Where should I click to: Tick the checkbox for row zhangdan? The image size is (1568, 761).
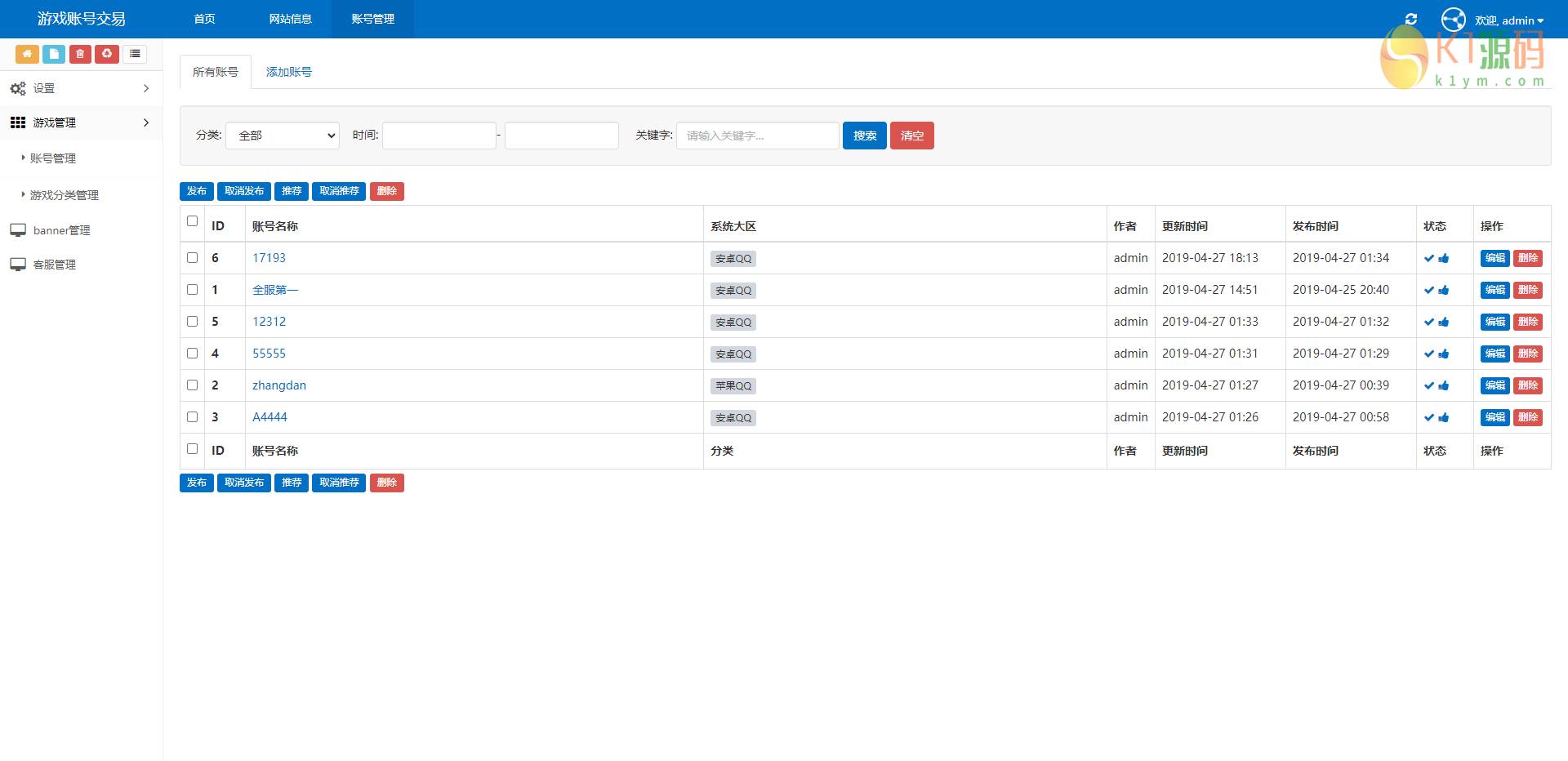(x=193, y=385)
